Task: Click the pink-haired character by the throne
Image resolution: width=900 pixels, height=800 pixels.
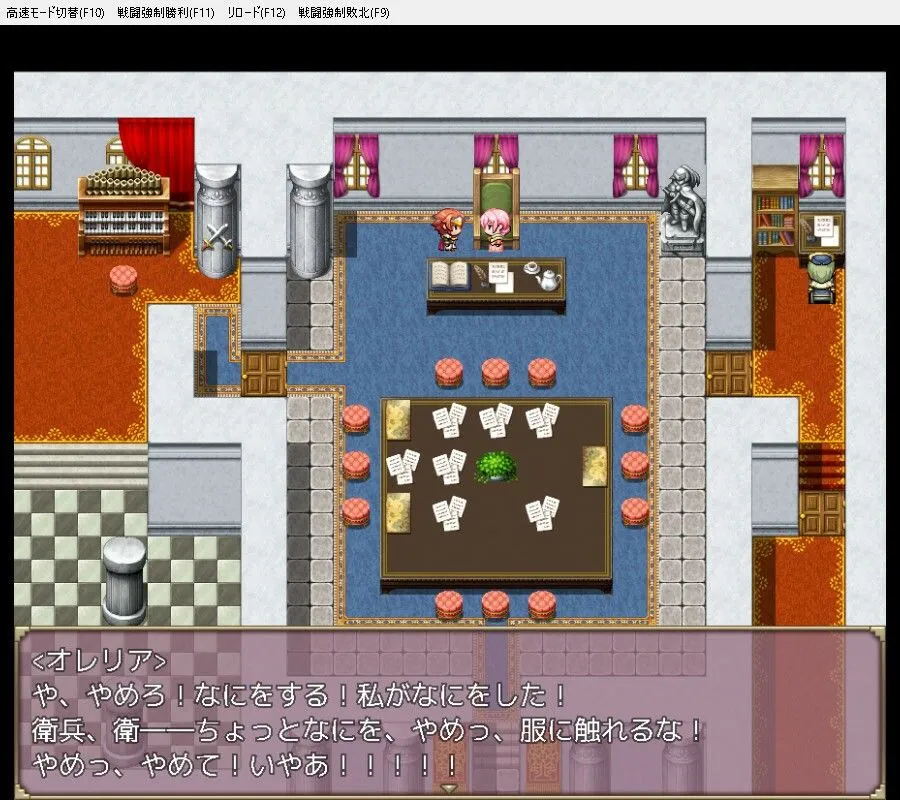Action: click(494, 229)
